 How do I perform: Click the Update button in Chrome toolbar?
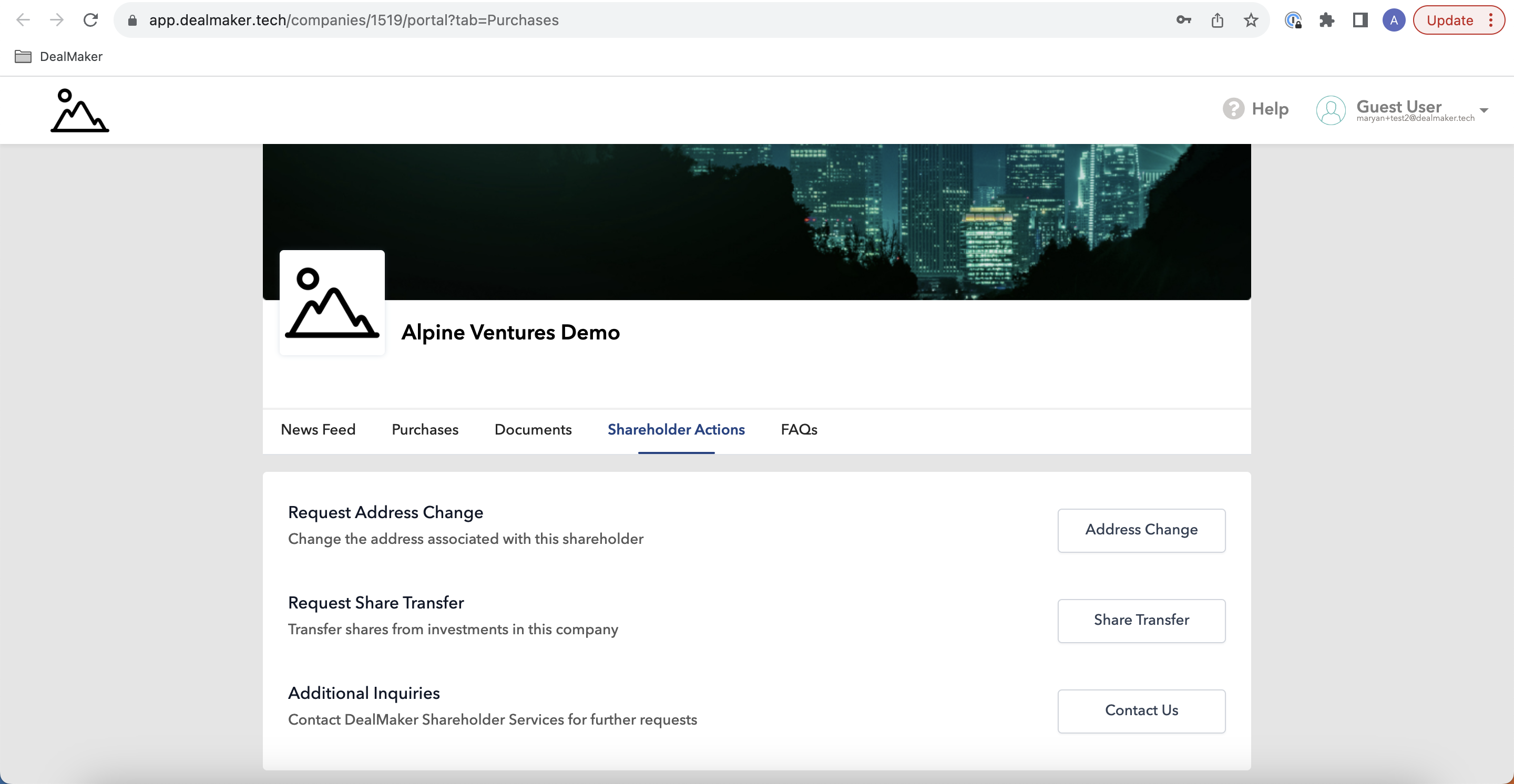pos(1450,20)
